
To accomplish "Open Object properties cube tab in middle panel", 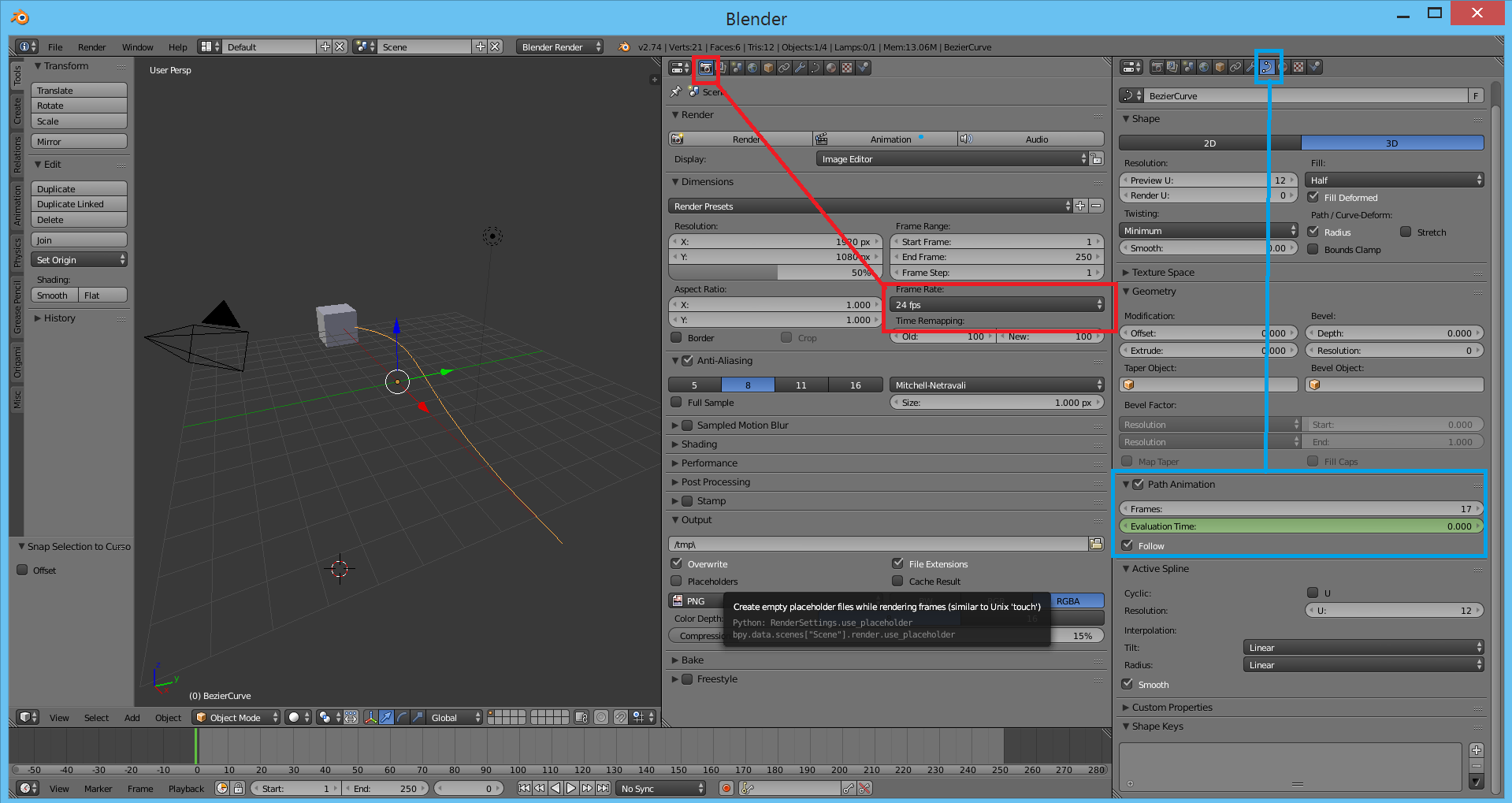I will 768,68.
